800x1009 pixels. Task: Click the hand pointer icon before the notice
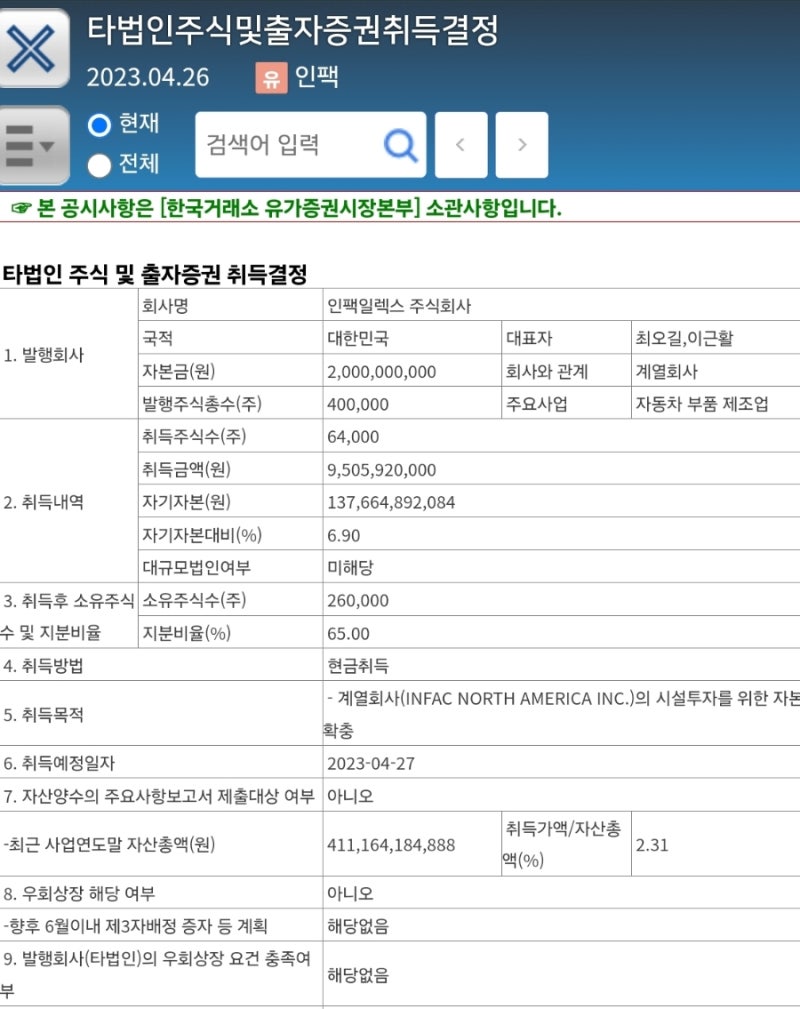16,207
